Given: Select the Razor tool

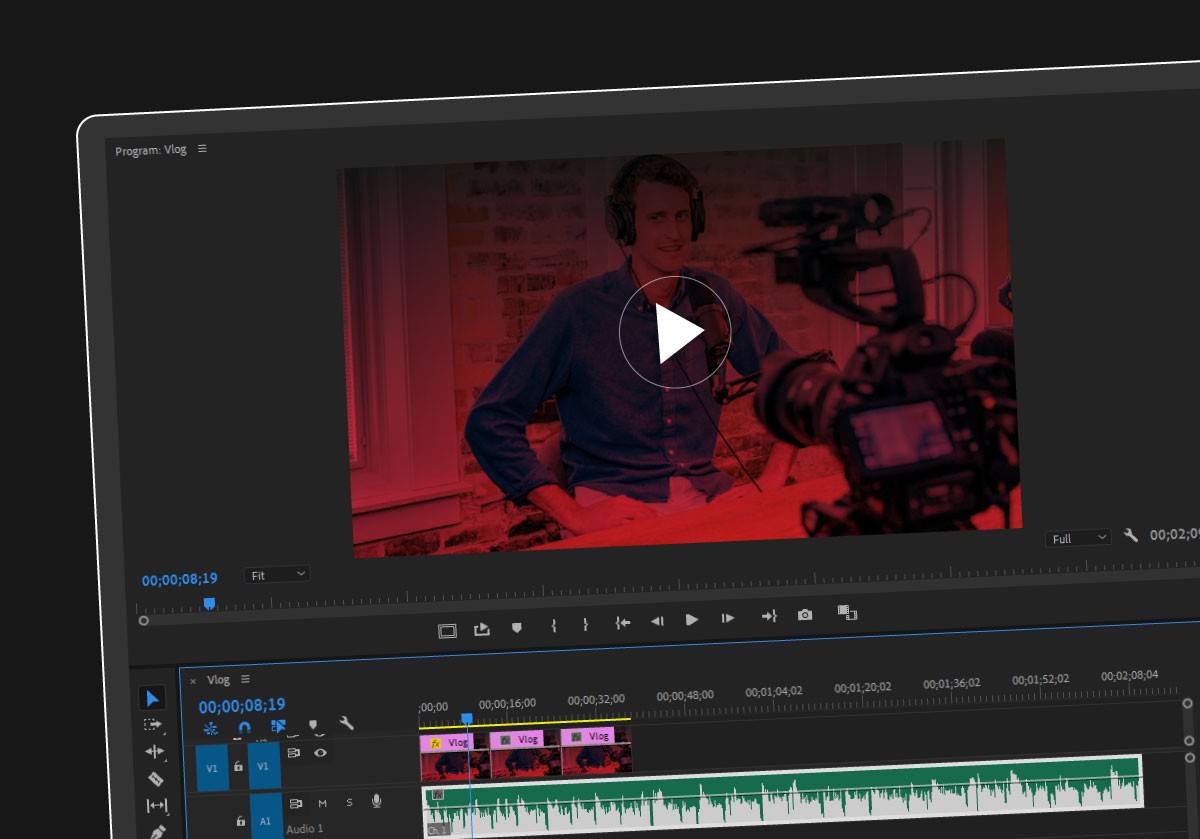Looking at the screenshot, I should [x=155, y=778].
